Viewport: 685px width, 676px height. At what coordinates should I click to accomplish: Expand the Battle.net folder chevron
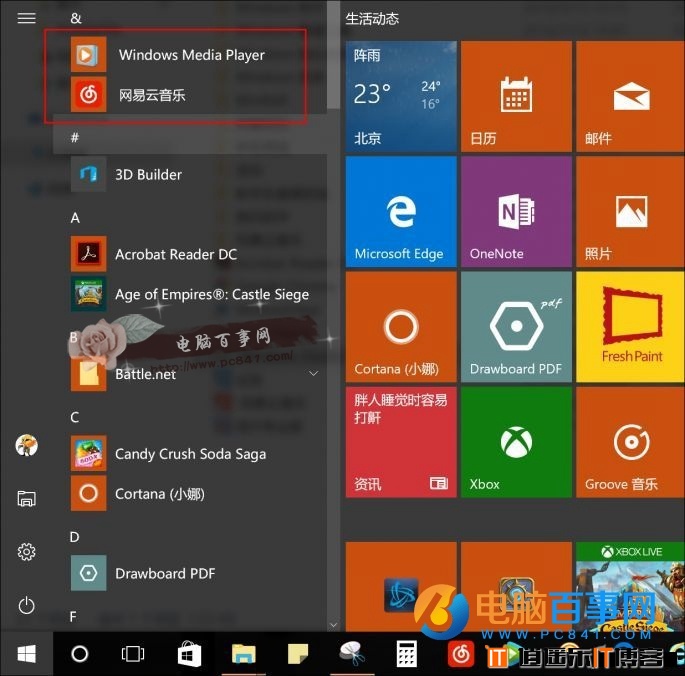click(x=313, y=374)
